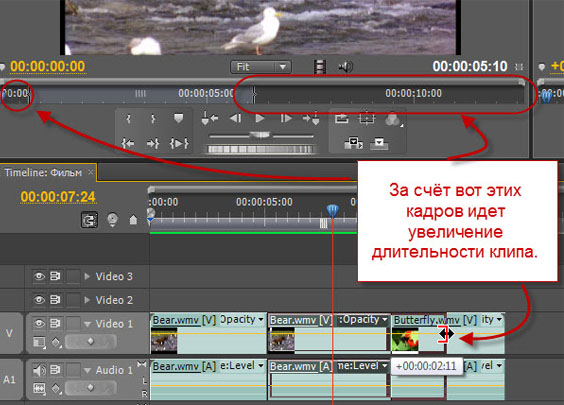This screenshot has width=564, height=405.
Task: Play the program monitor video
Action: tap(260, 118)
